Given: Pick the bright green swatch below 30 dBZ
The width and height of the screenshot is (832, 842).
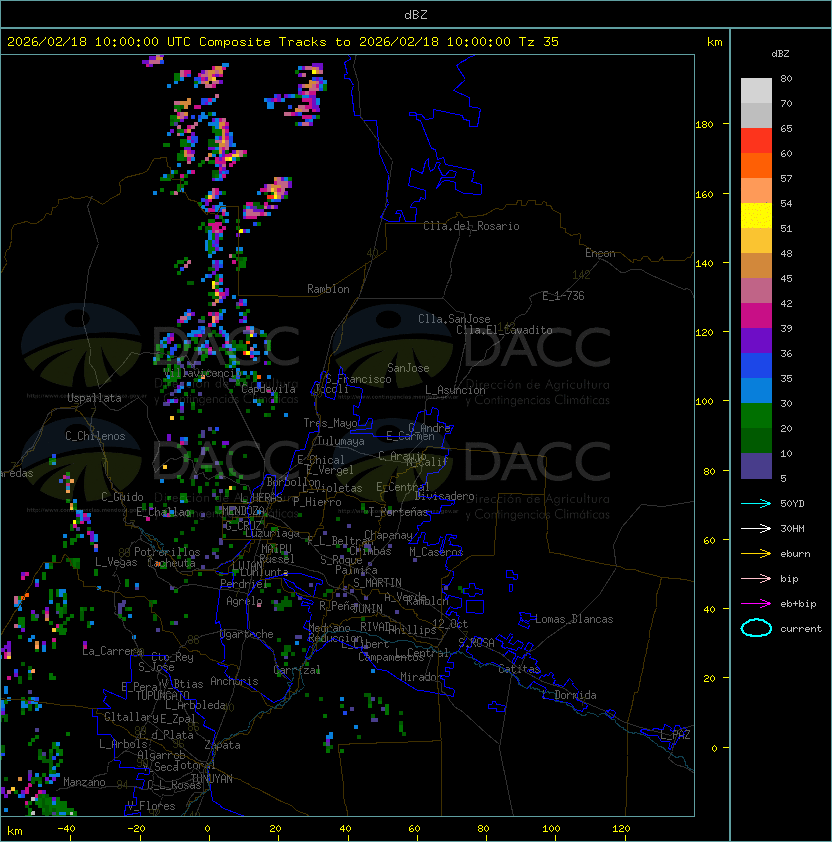Looking at the screenshot, I should [756, 416].
